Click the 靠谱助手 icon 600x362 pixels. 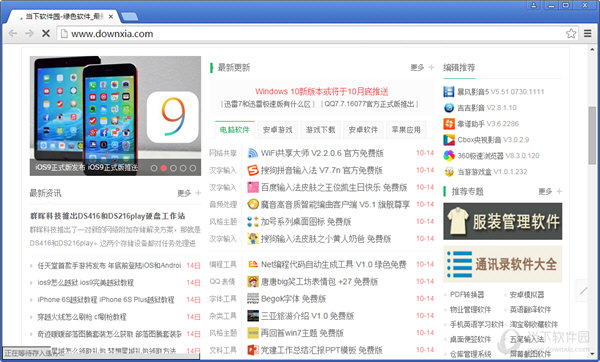pos(449,124)
